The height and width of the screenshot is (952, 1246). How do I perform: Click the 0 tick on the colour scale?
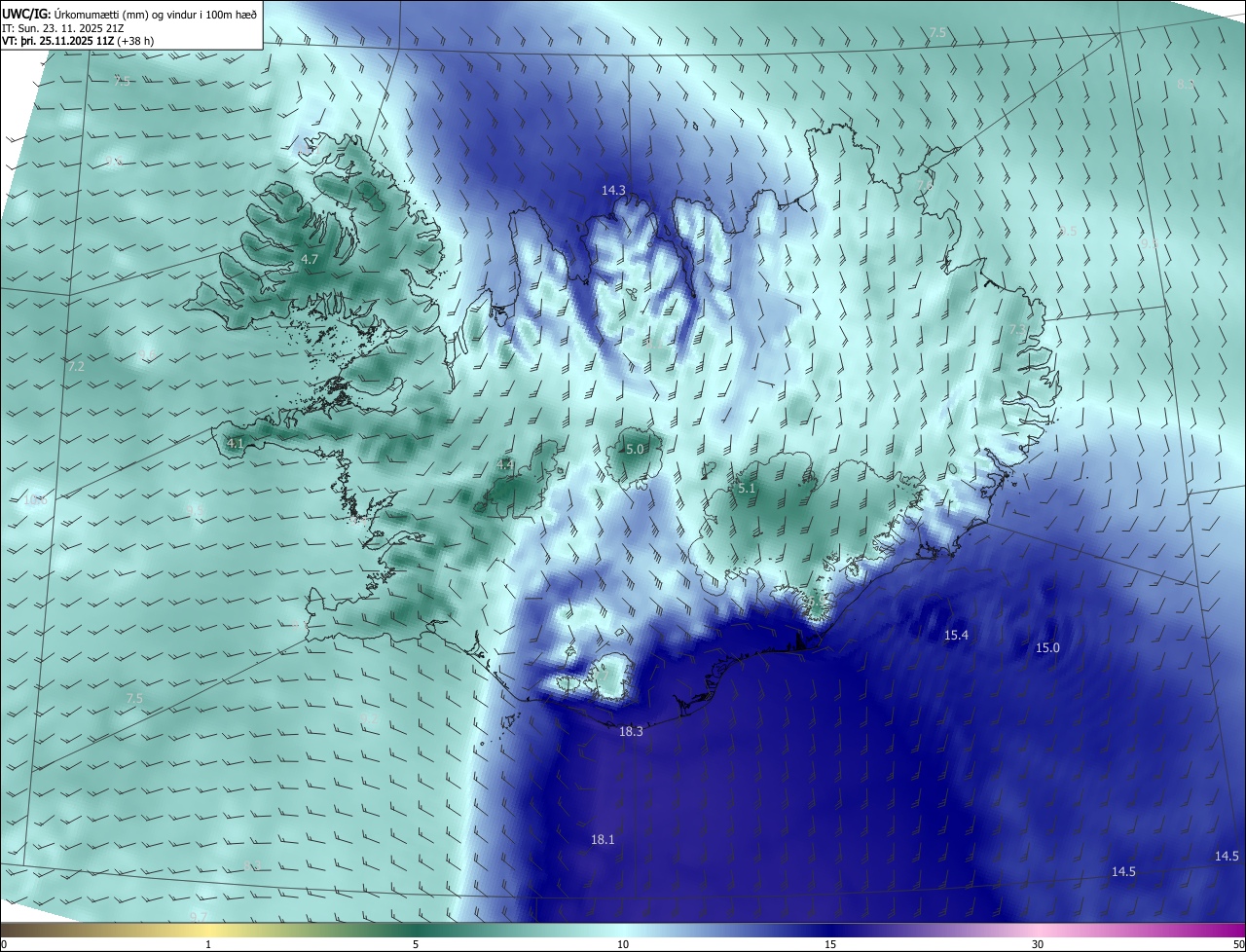click(3, 944)
